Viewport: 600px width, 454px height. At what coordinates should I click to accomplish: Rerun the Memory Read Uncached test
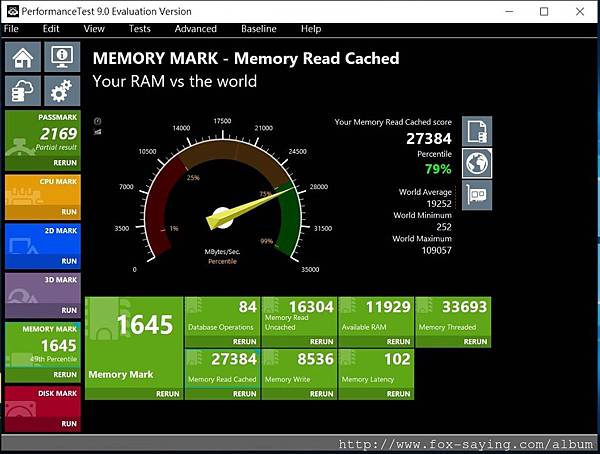coord(321,341)
